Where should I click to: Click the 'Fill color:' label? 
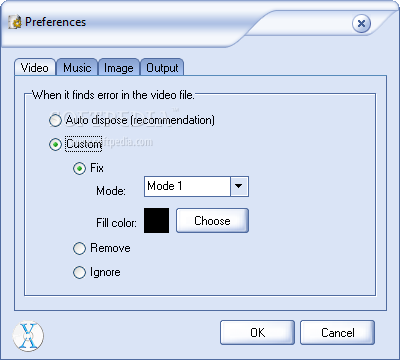click(116, 222)
